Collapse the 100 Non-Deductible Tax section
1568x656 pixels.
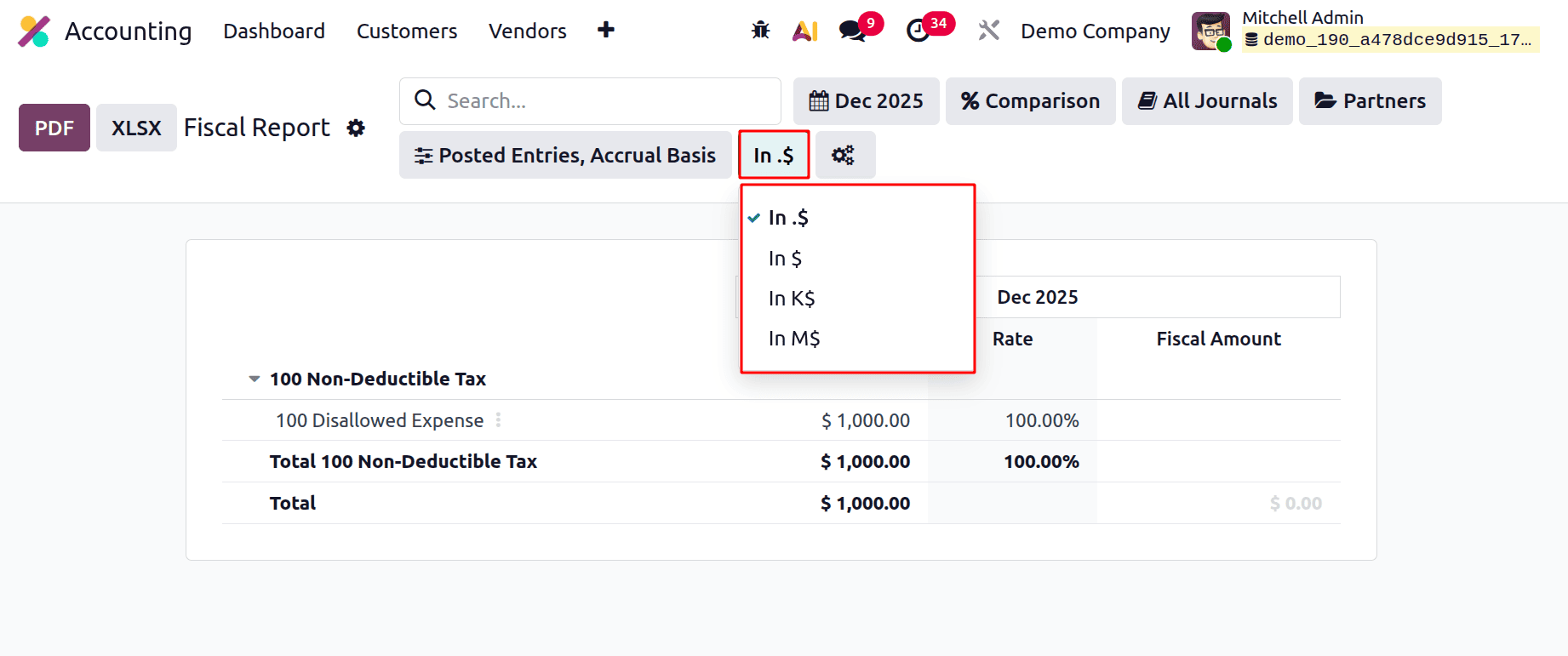[254, 379]
